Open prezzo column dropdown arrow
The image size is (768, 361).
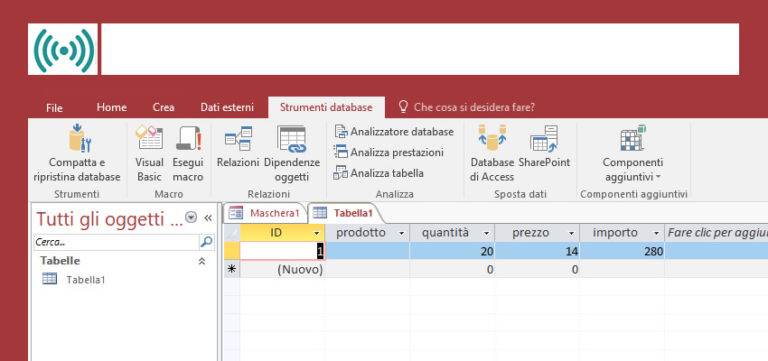(571, 233)
